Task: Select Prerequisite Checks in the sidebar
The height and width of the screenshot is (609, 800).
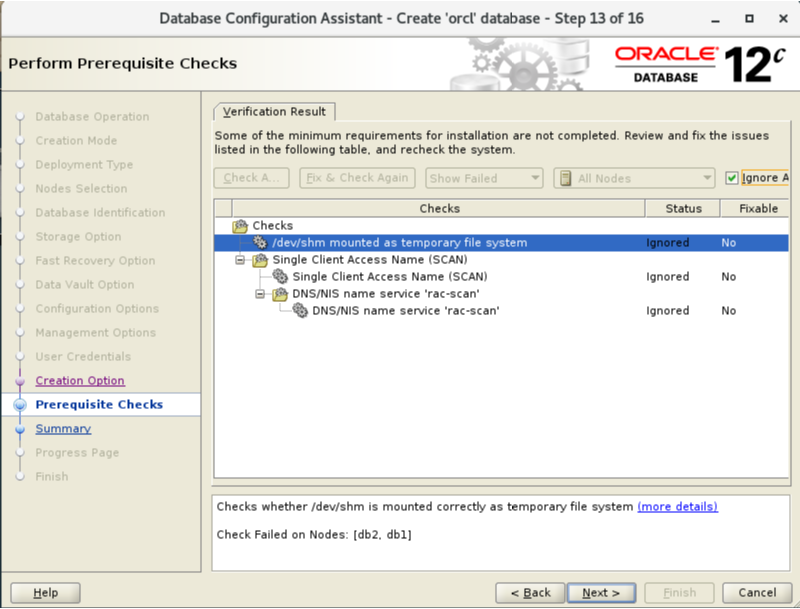Action: tap(99, 404)
